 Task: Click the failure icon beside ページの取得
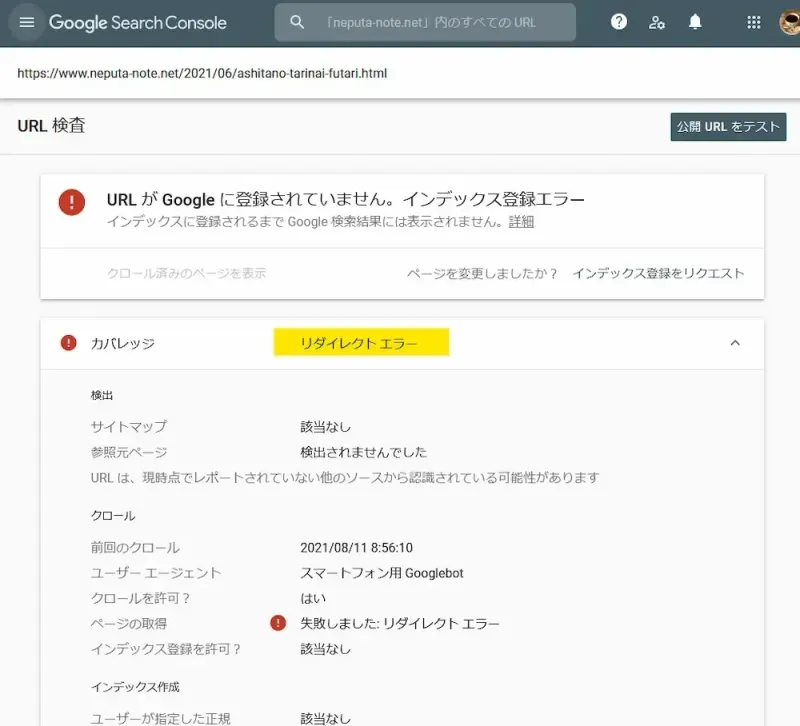pyautogui.click(x=277, y=622)
